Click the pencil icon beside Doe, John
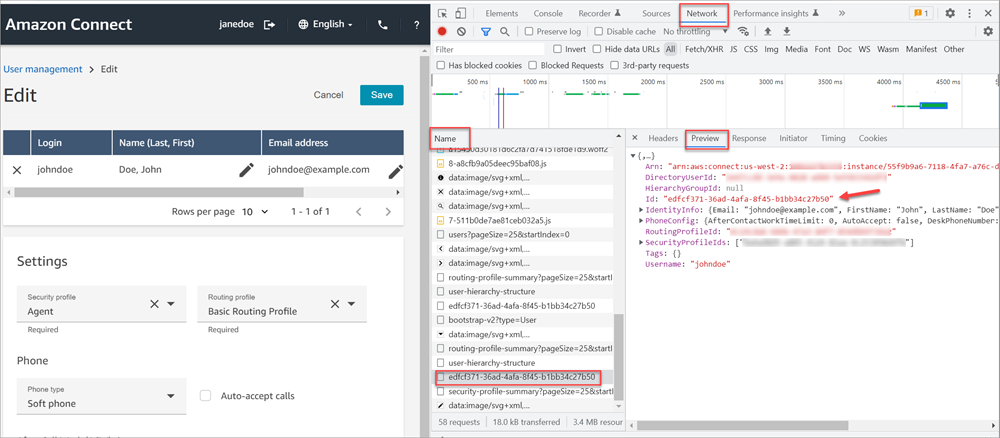Viewport: 1000px width, 438px height. click(x=246, y=170)
